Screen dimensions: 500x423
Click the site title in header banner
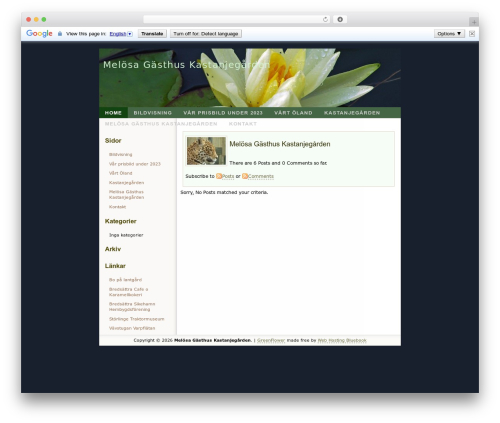(186, 65)
